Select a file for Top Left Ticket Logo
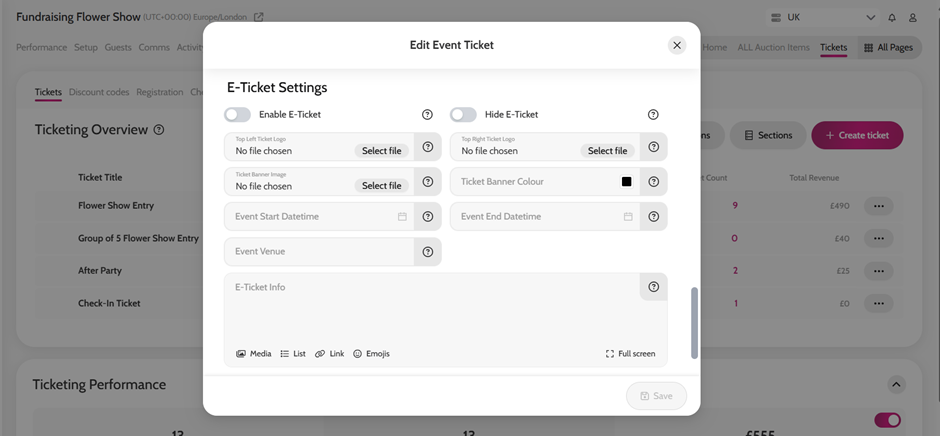 381,151
